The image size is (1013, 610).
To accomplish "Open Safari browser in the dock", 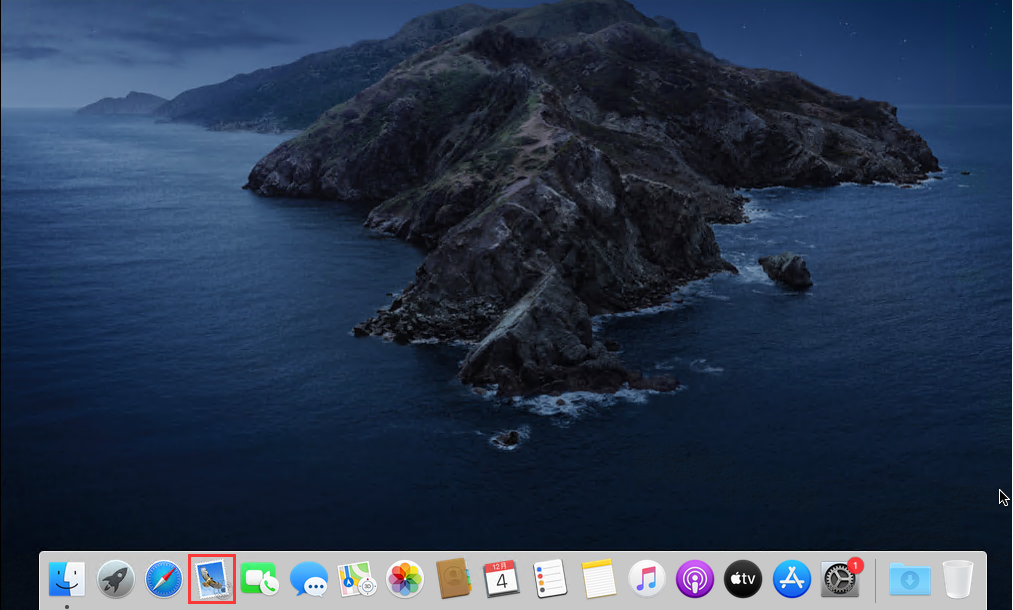I will tap(164, 578).
